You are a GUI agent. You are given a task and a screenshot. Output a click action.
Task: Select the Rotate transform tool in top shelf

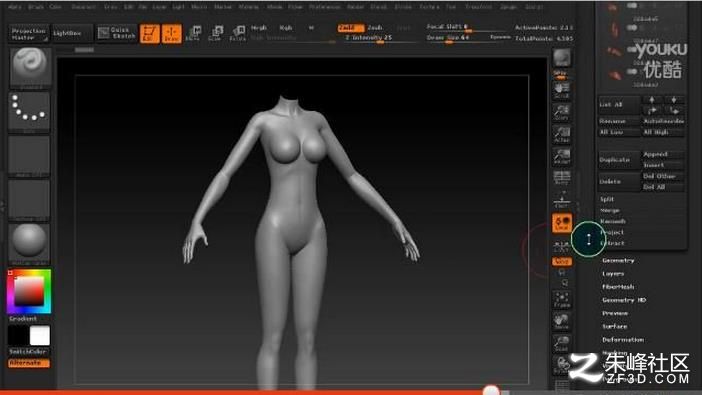click(x=237, y=33)
